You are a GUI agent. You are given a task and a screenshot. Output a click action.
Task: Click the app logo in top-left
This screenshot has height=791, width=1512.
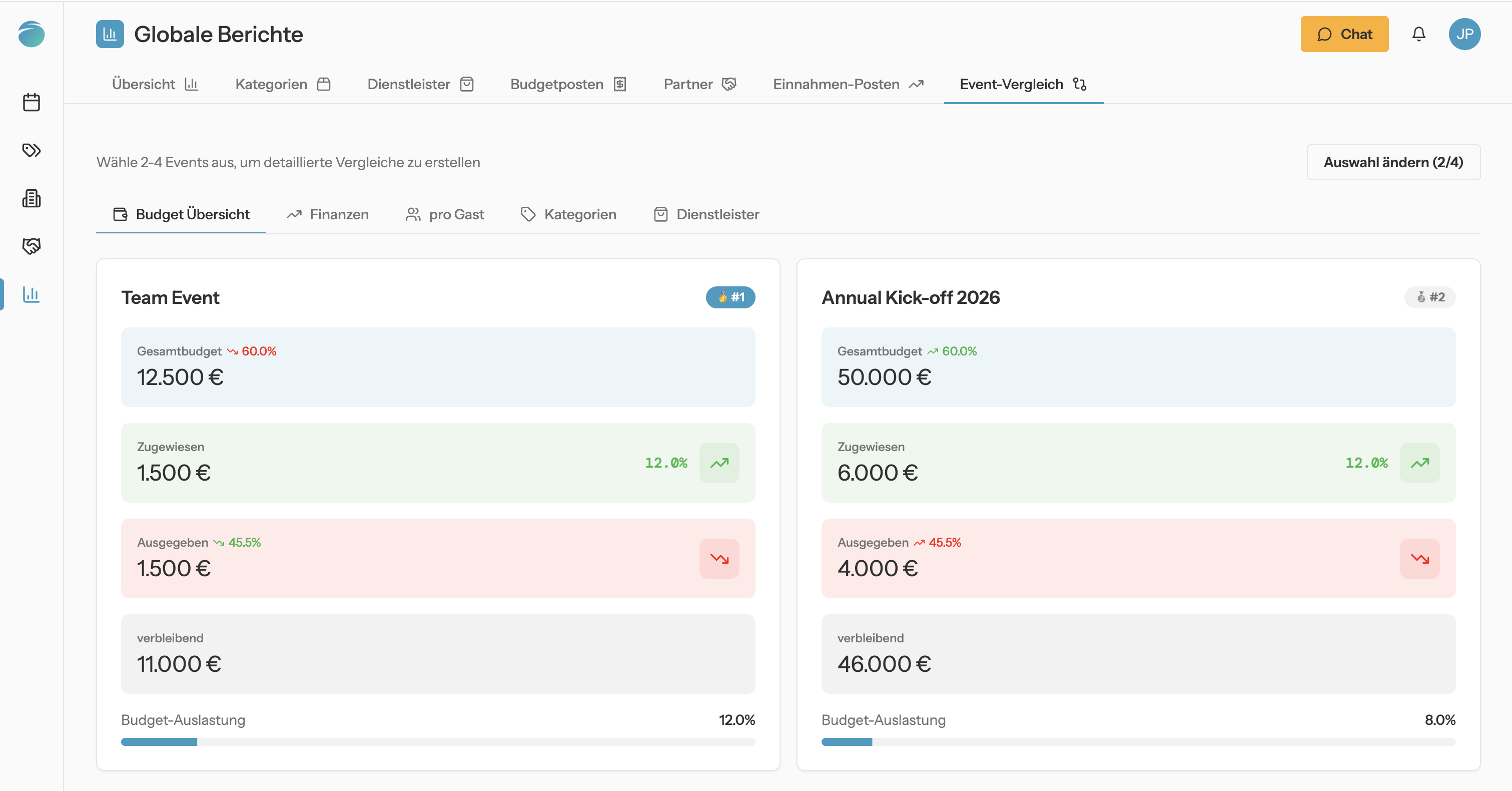point(31,34)
